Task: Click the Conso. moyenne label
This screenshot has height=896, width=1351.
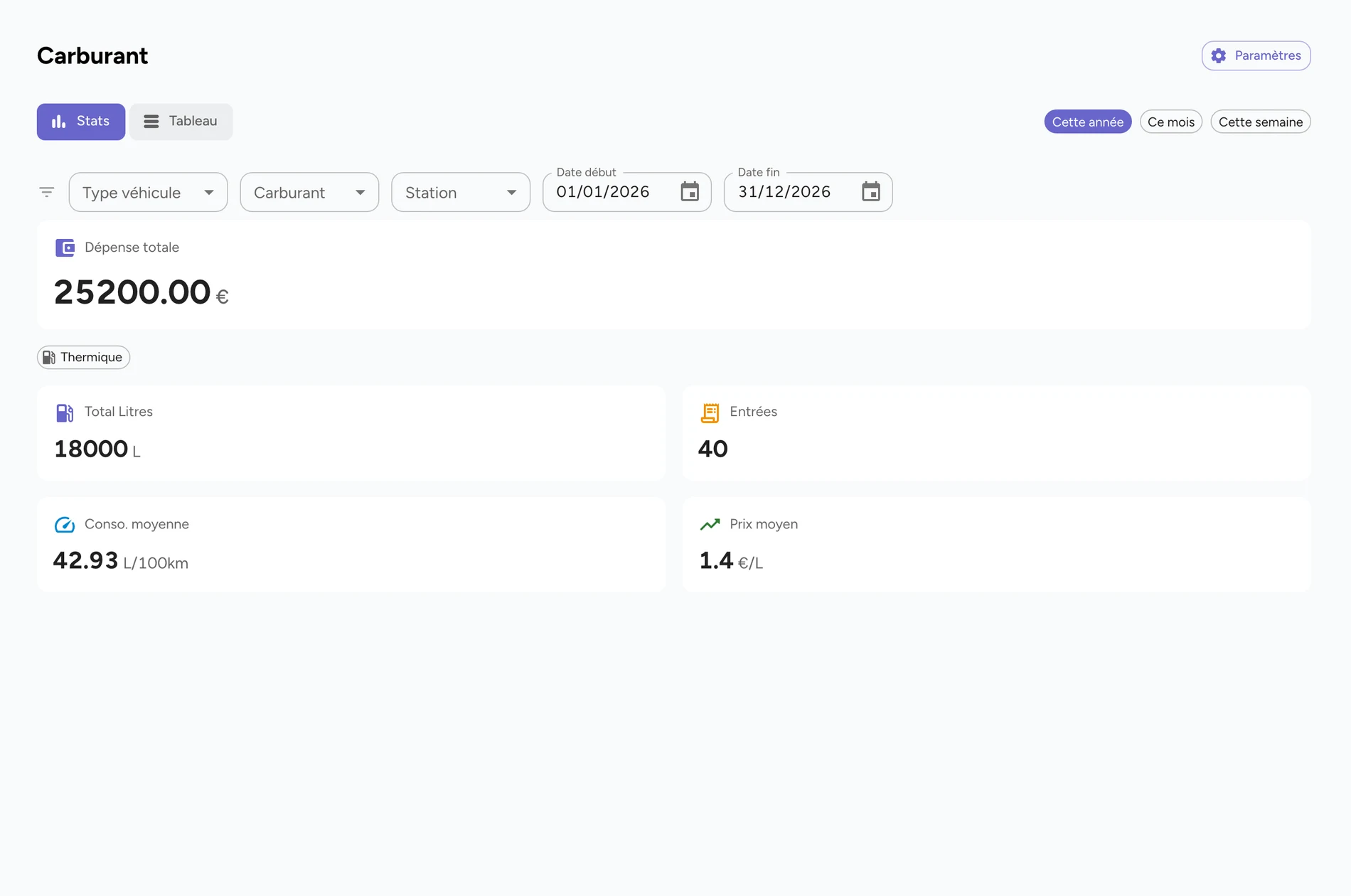Action: [x=137, y=524]
